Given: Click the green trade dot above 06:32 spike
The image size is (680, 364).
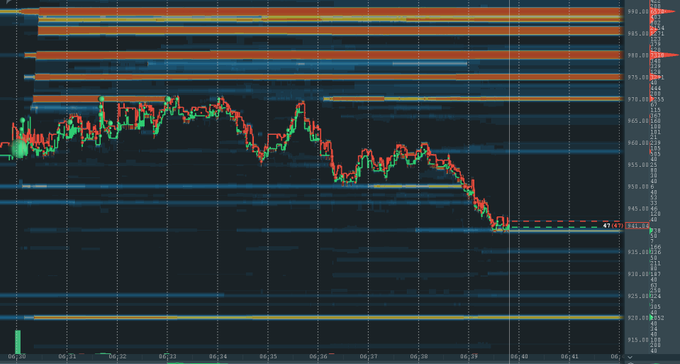Looking at the screenshot, I should click(x=101, y=99).
